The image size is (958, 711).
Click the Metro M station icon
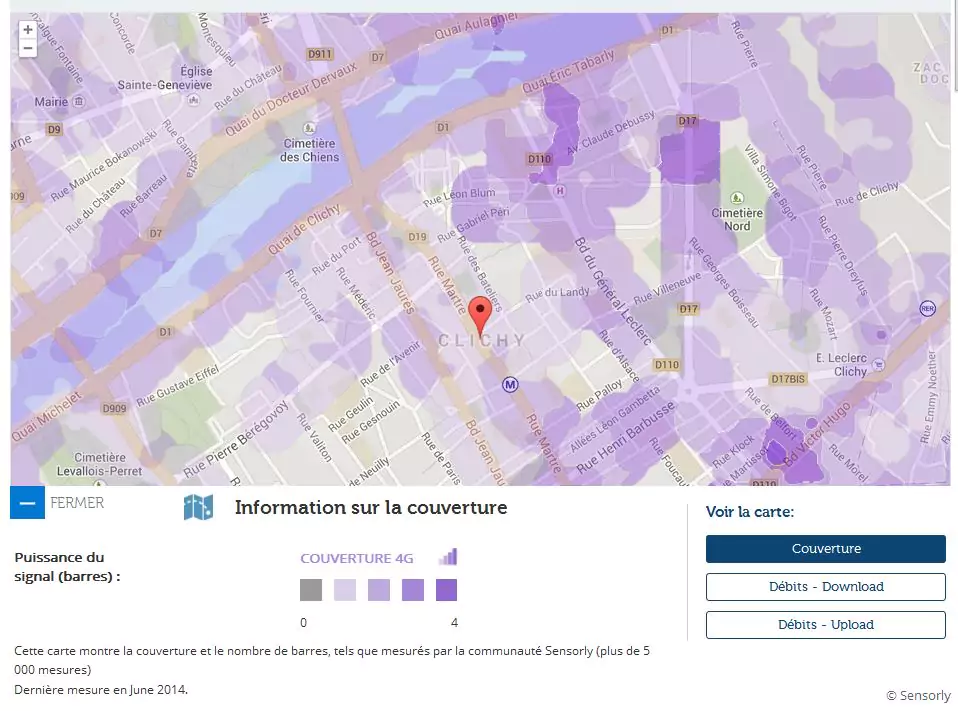pyautogui.click(x=510, y=383)
